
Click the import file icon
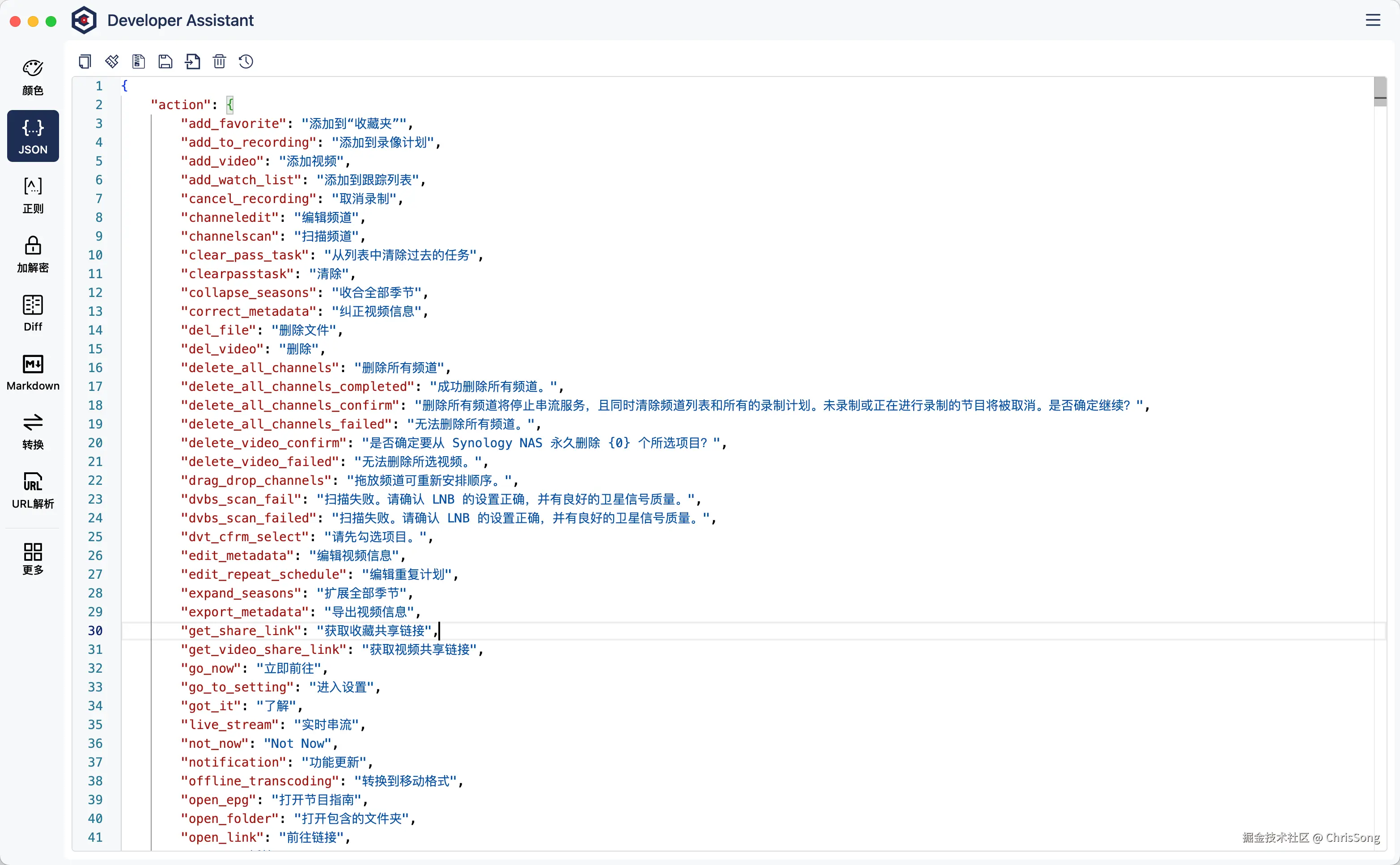coord(193,61)
